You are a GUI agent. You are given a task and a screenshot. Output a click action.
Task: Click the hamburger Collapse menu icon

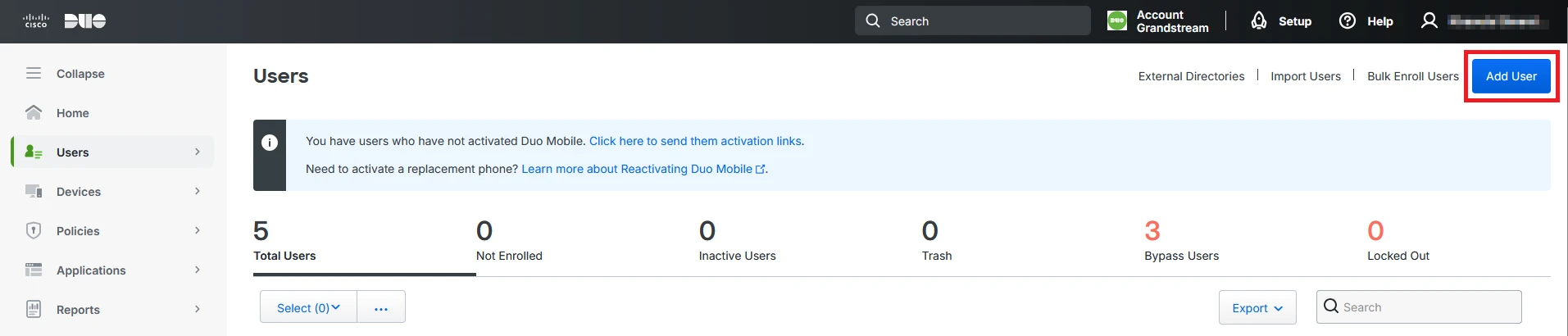click(x=34, y=73)
